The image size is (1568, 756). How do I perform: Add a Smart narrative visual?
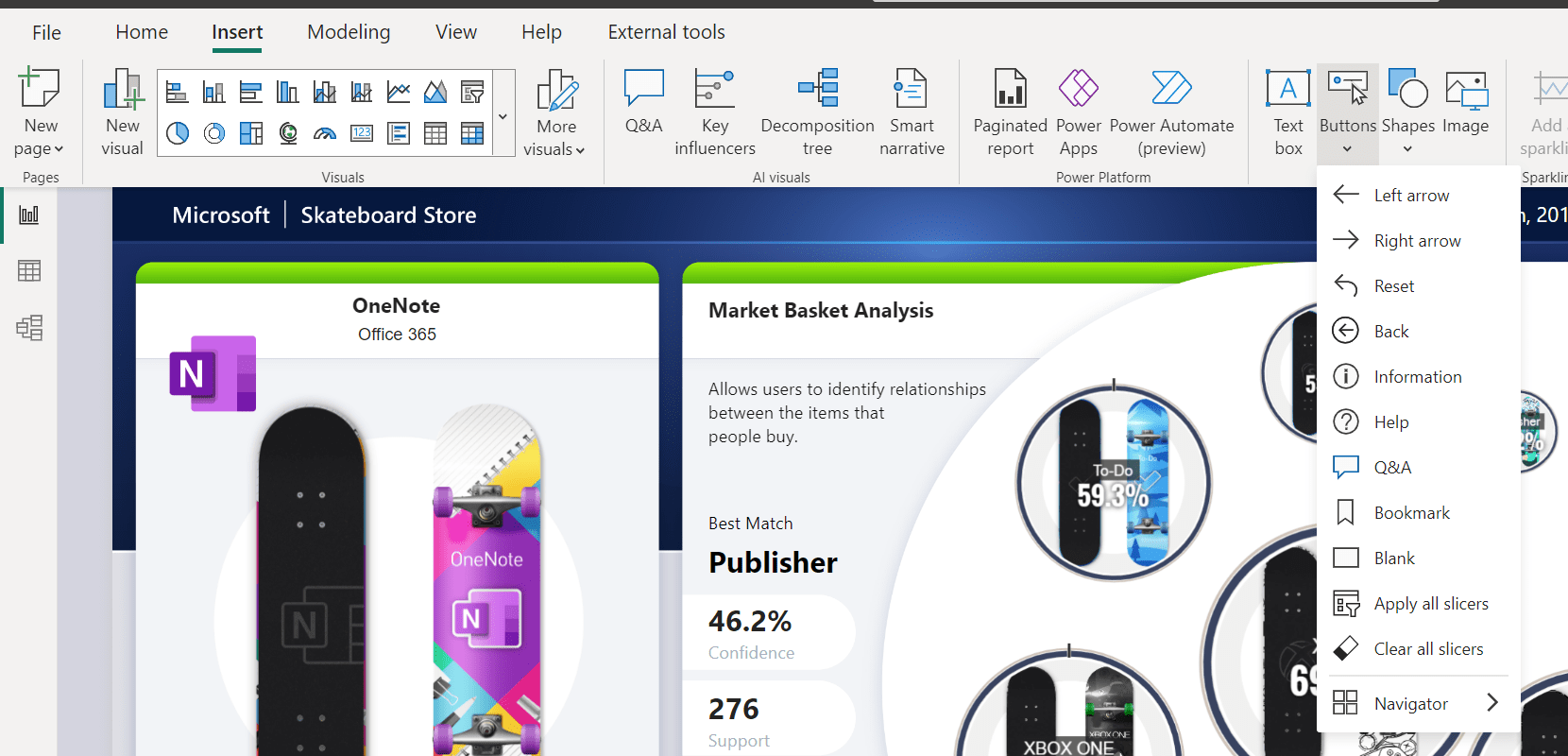click(x=912, y=112)
